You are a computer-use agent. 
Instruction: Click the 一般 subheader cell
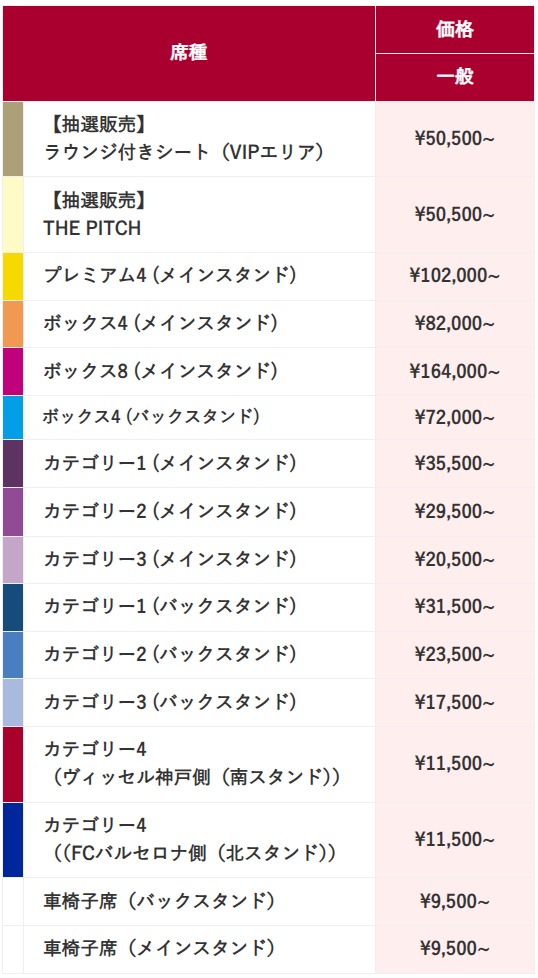(455, 77)
